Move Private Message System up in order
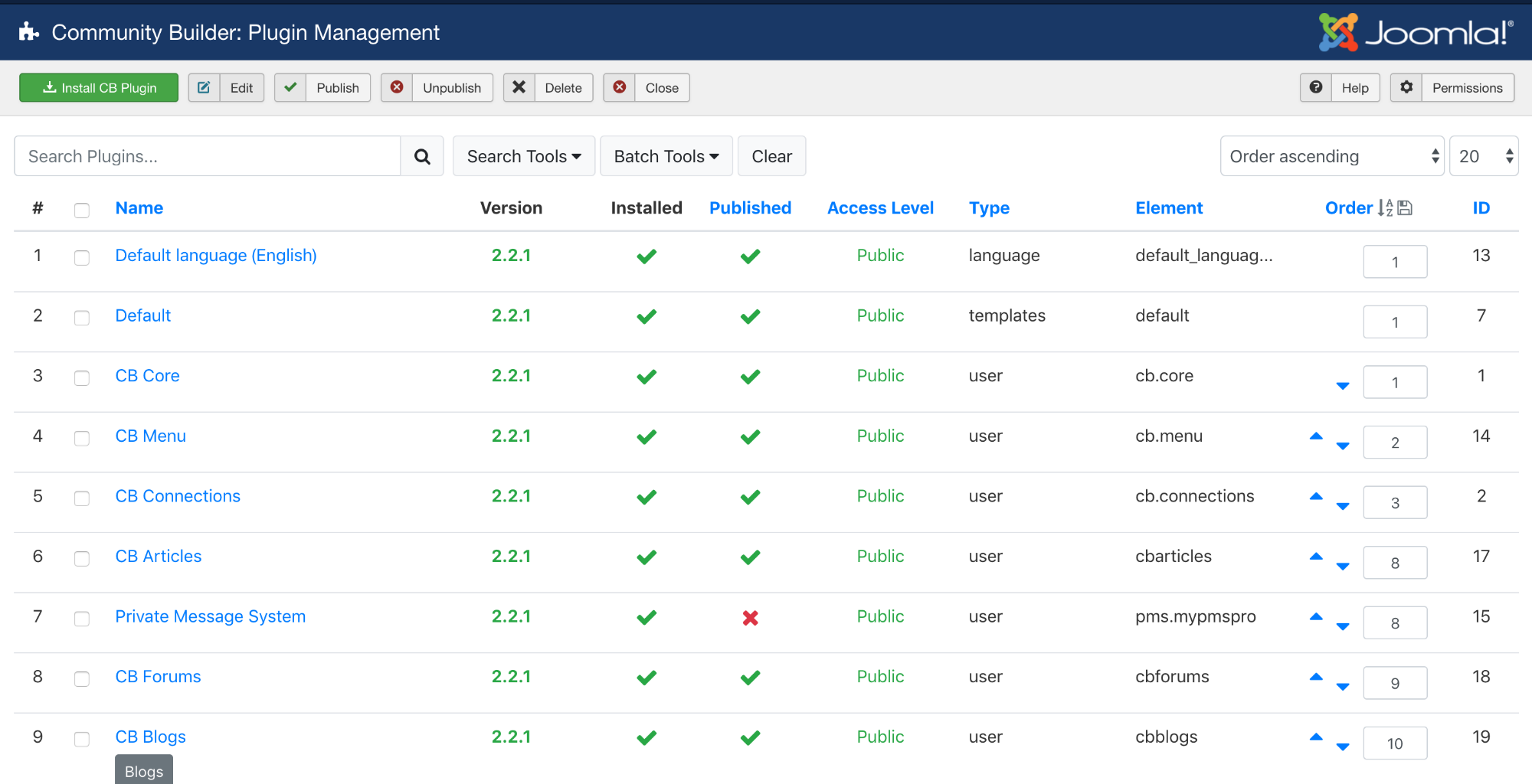 [x=1316, y=616]
